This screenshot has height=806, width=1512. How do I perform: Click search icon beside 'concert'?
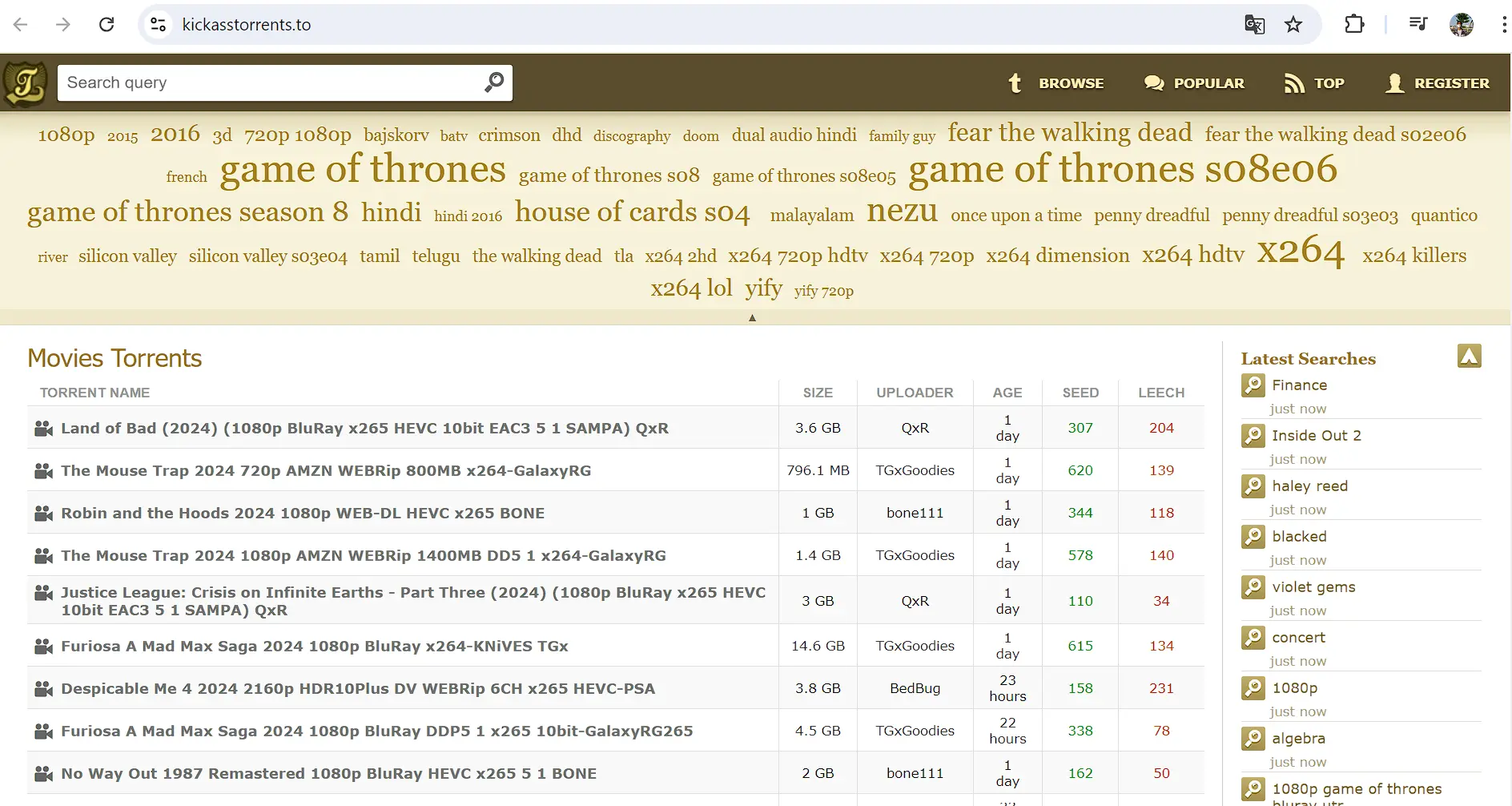[1253, 638]
